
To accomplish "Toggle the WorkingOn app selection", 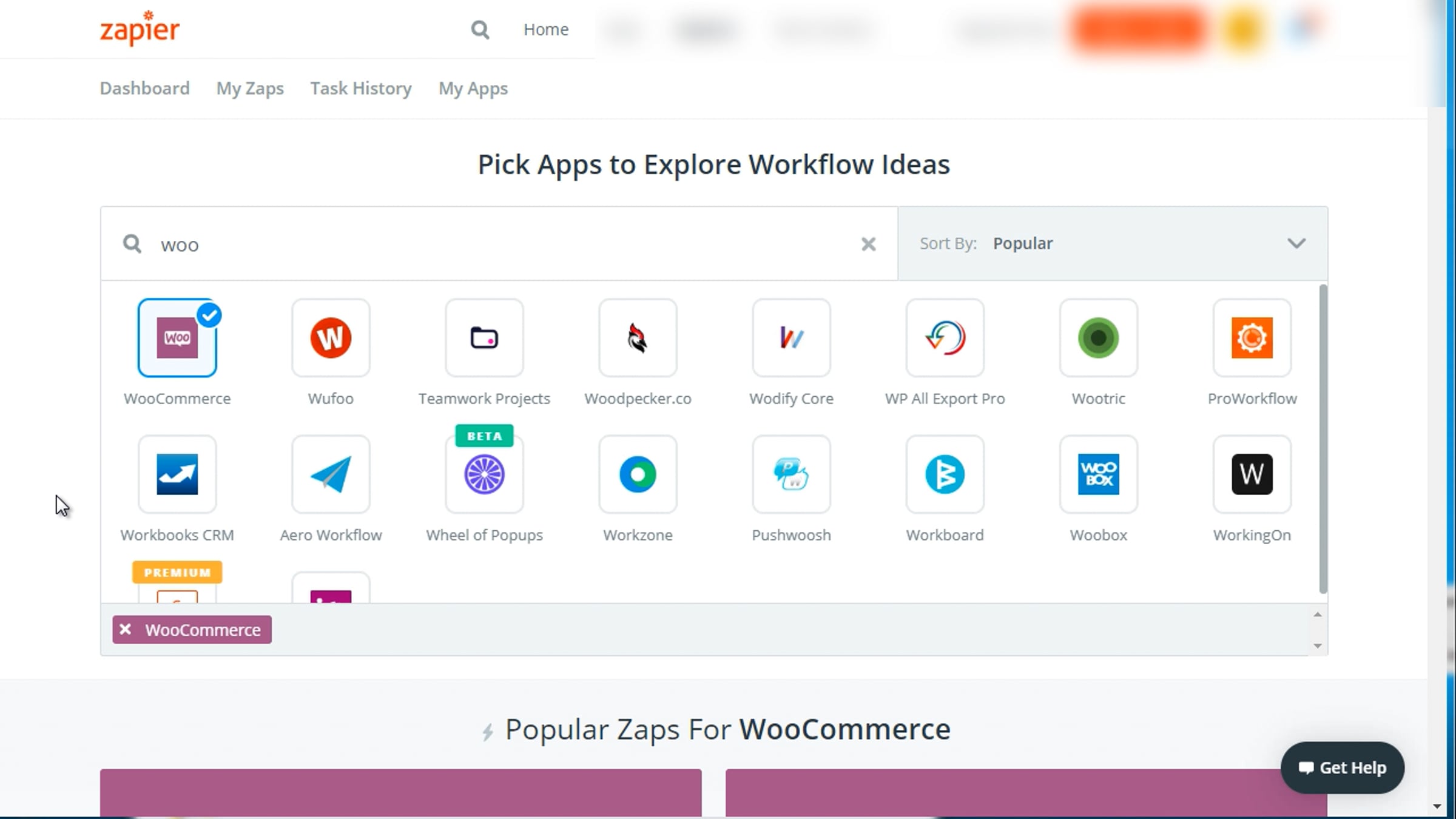I will click(1252, 474).
